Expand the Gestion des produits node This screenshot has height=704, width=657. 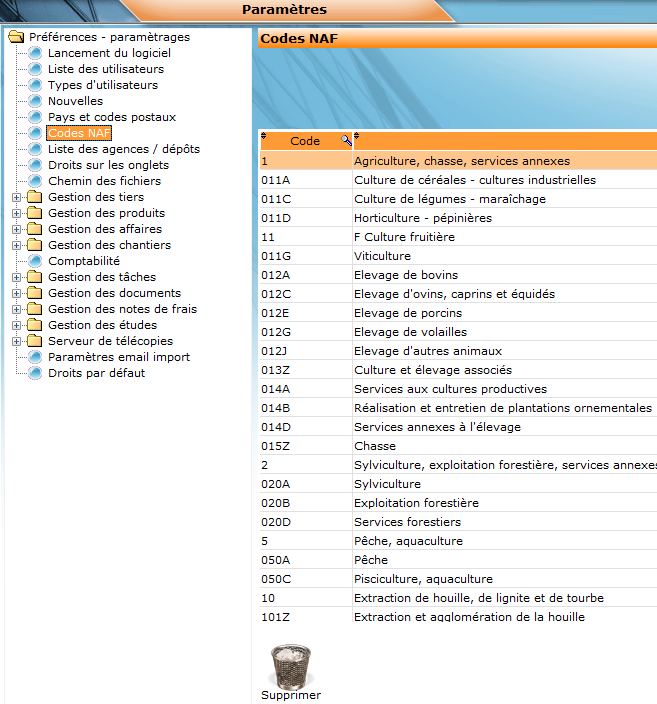click(17, 213)
